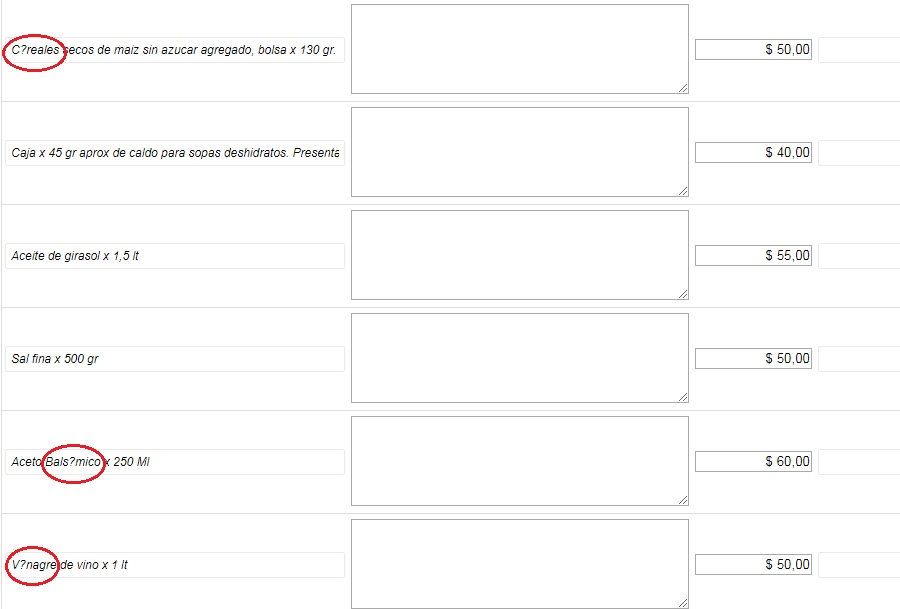Click the Aceite de girasol x 1,5 lt field
Viewport: 900px width, 609px height.
click(x=175, y=256)
